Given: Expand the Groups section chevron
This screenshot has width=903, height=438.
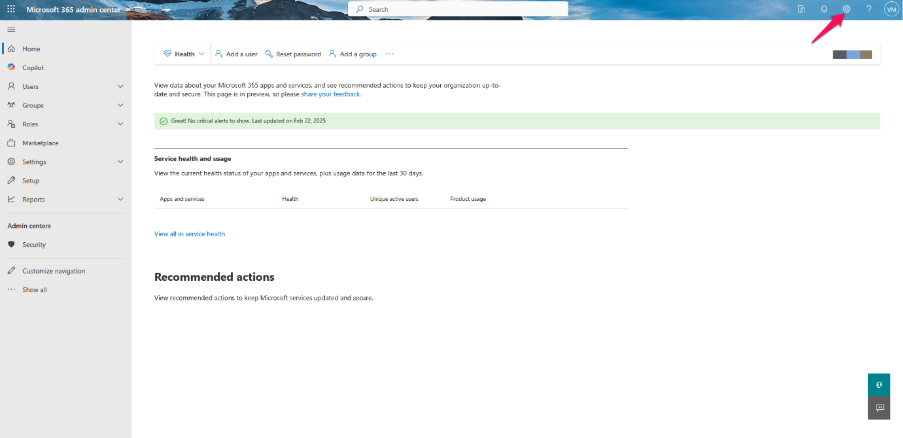Looking at the screenshot, I should click(x=120, y=105).
